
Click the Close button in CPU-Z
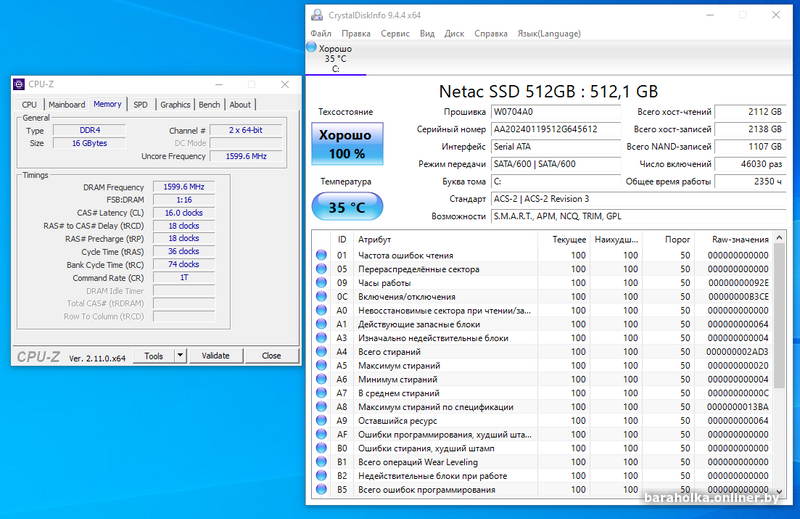coord(271,356)
